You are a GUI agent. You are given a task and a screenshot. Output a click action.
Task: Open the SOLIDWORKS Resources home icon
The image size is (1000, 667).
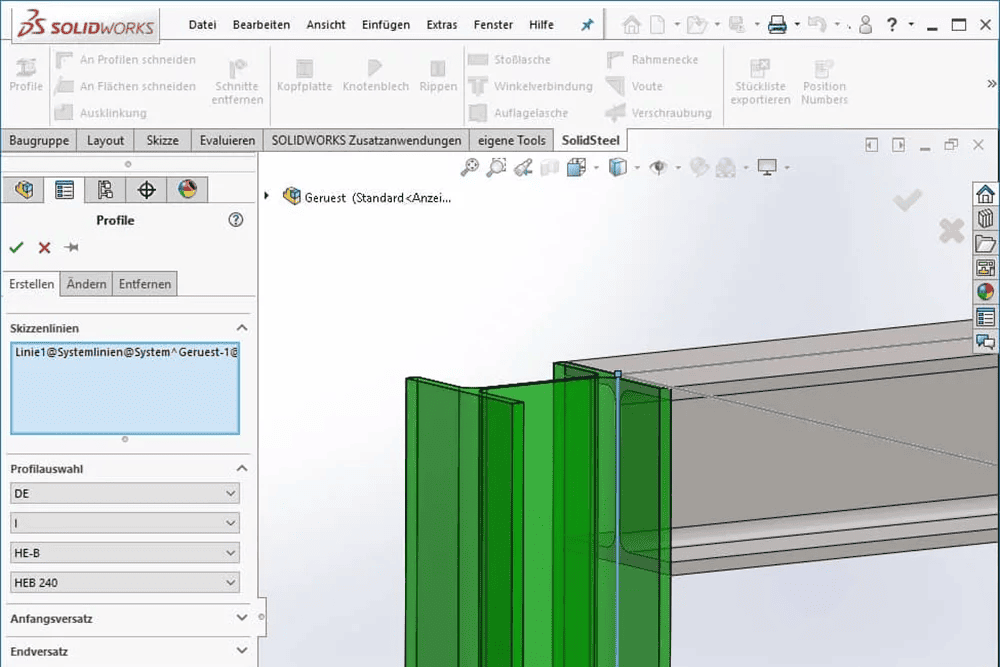[x=985, y=194]
